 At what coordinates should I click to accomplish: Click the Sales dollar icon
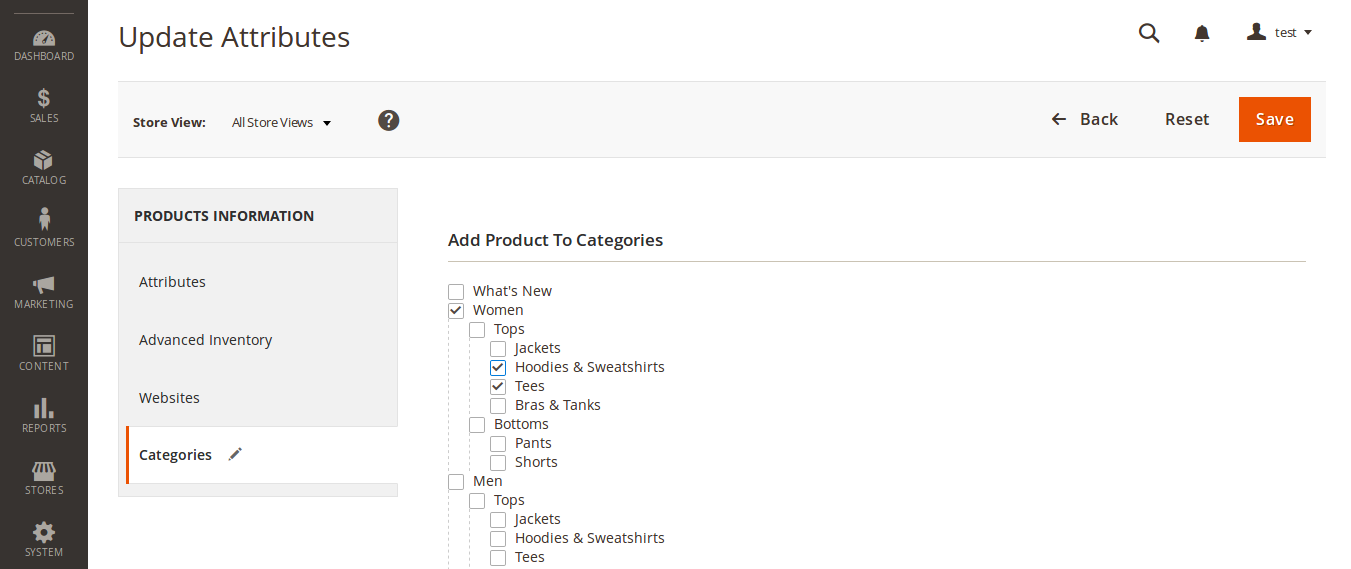44,99
